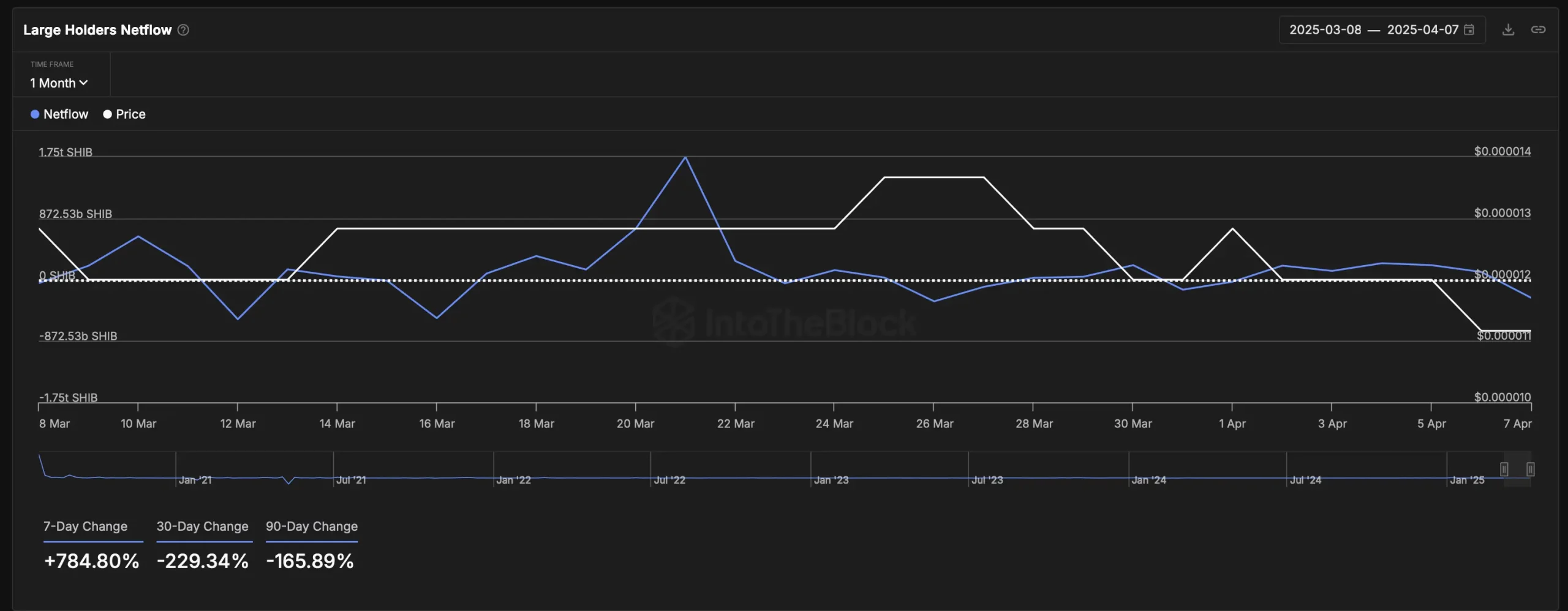Click the 30 Mar date label

(1133, 424)
